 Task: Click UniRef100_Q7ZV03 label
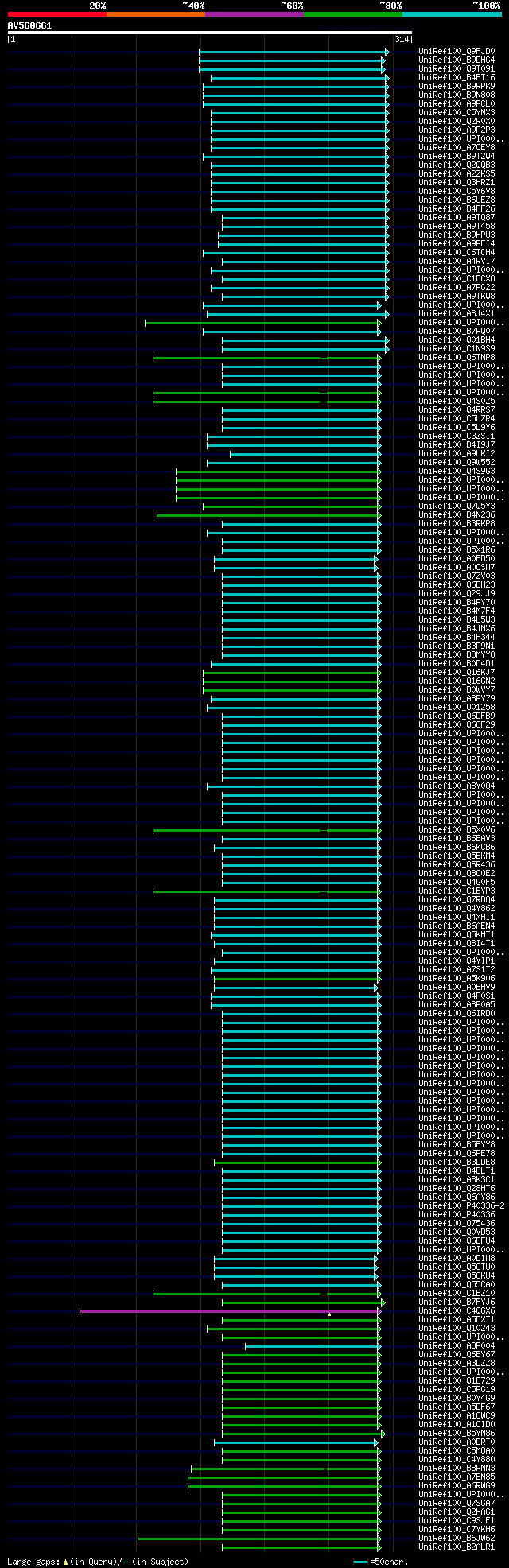point(457,576)
